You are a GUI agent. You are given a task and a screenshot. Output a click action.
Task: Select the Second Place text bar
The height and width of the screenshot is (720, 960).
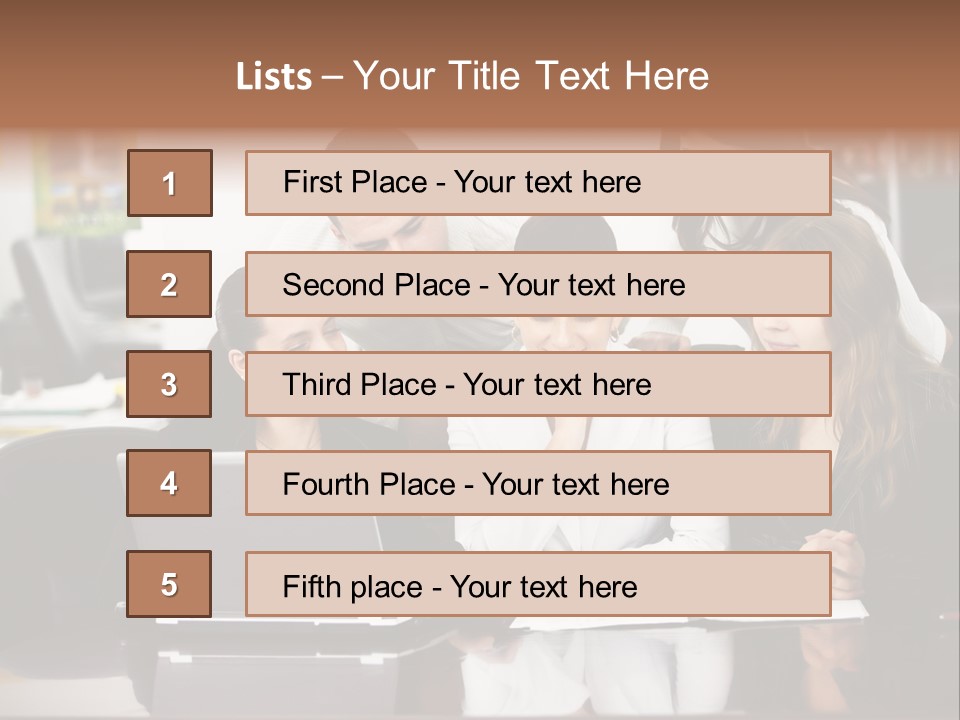tap(538, 284)
